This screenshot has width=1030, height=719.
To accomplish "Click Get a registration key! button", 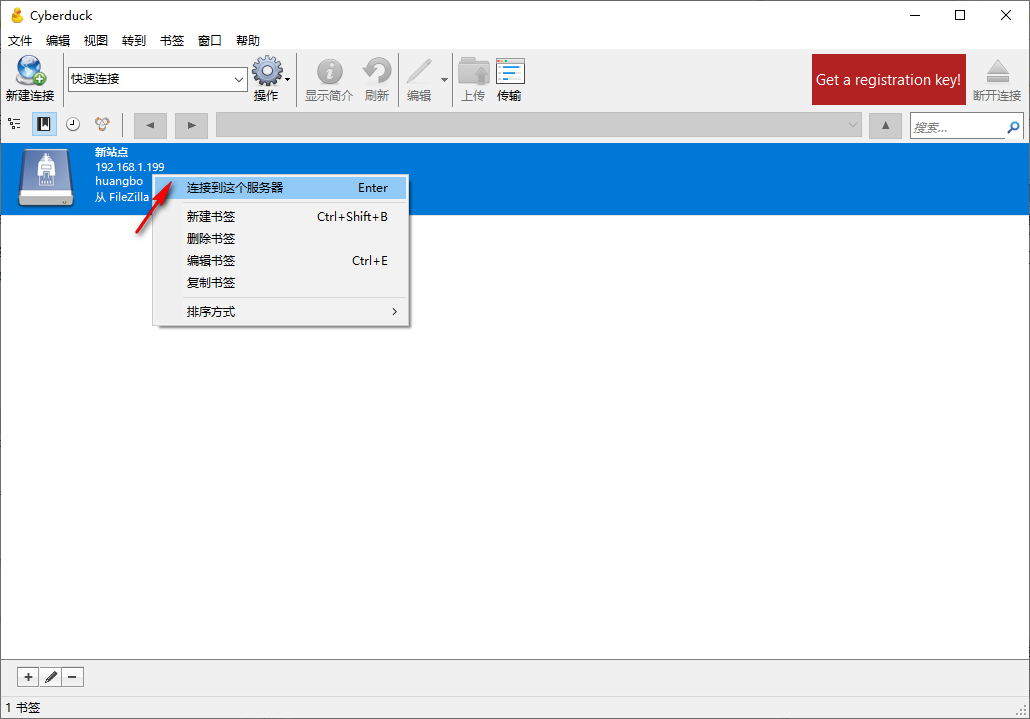I will tap(889, 79).
